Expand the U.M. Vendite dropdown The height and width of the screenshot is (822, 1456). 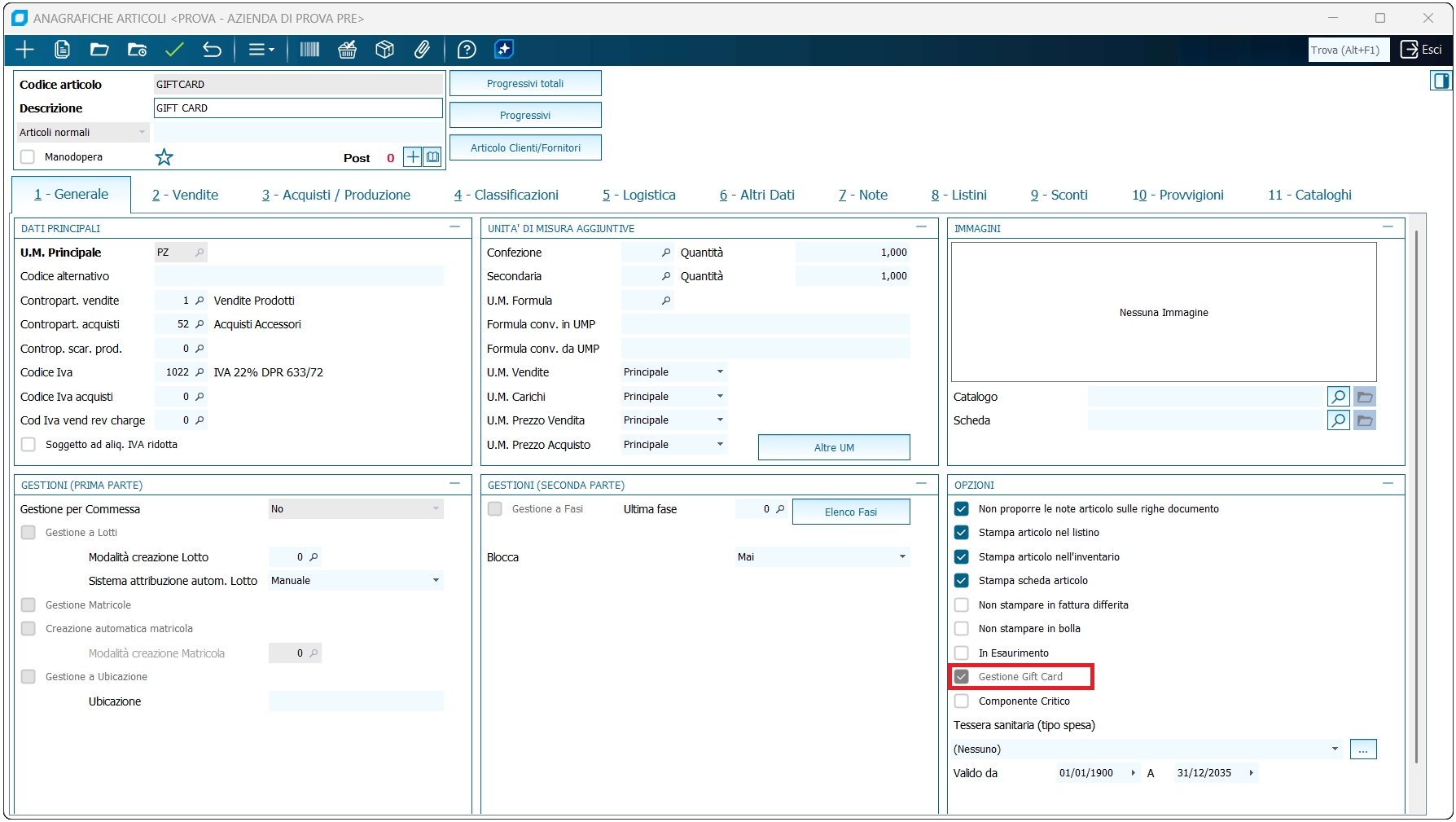673,372
